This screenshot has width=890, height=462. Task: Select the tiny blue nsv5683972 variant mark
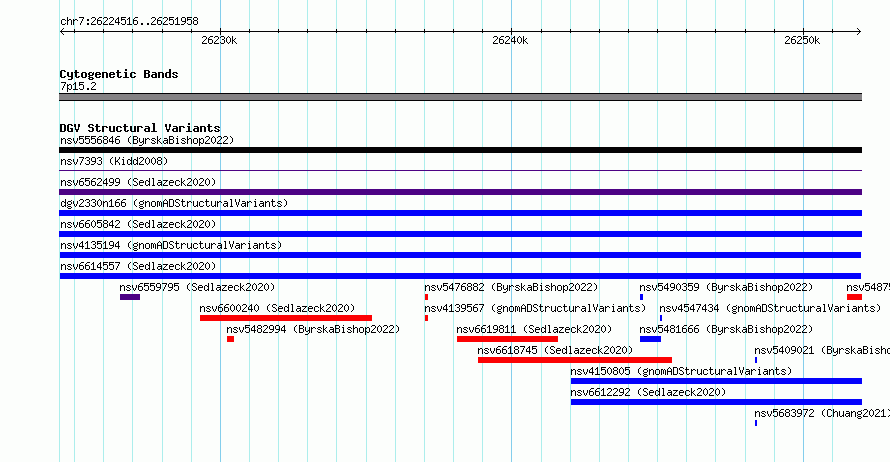(x=756, y=423)
